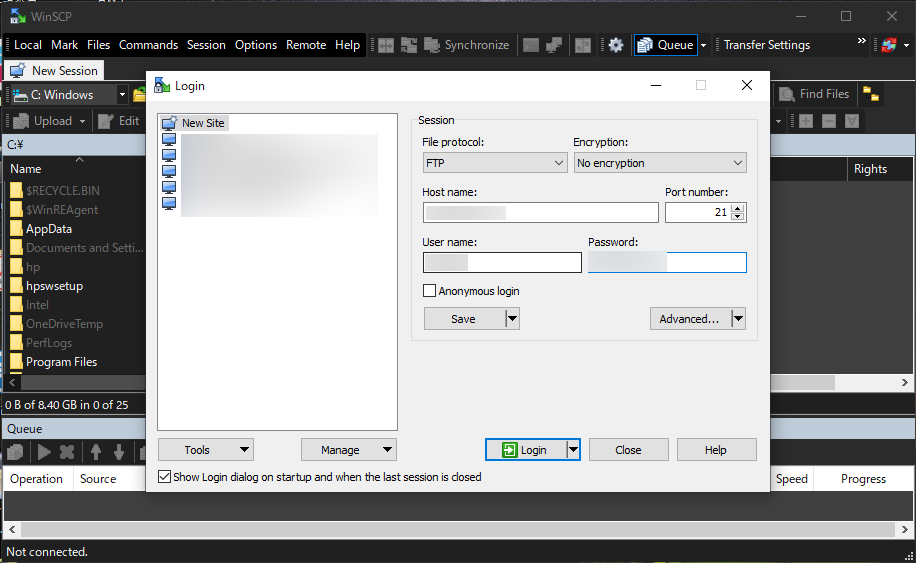Toggle the Queue toolbar button
916x563 pixels.
point(665,45)
